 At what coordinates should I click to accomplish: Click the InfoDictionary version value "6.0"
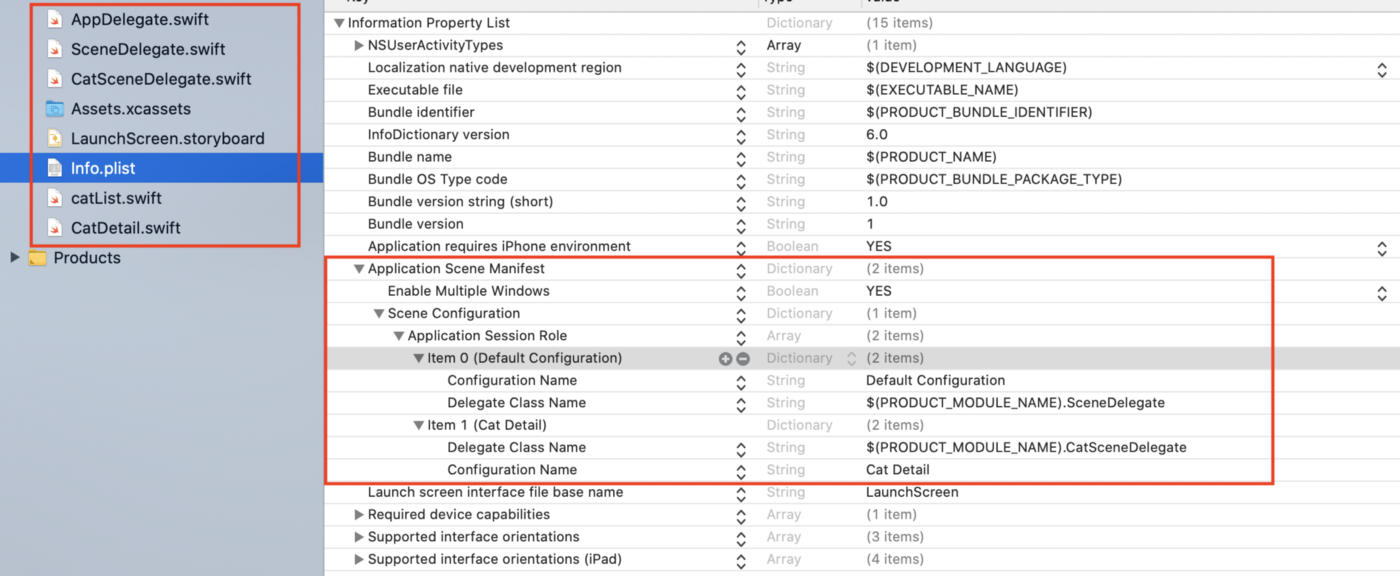(x=877, y=135)
